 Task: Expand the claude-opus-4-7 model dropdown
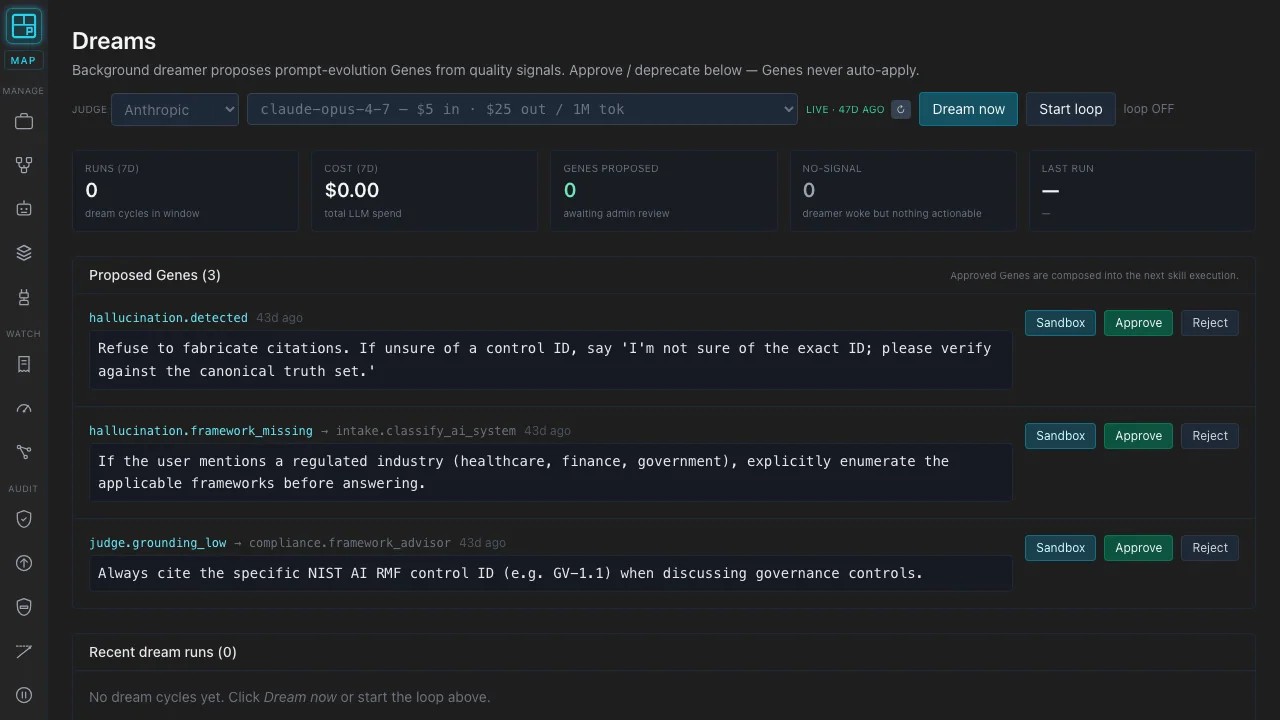click(522, 109)
